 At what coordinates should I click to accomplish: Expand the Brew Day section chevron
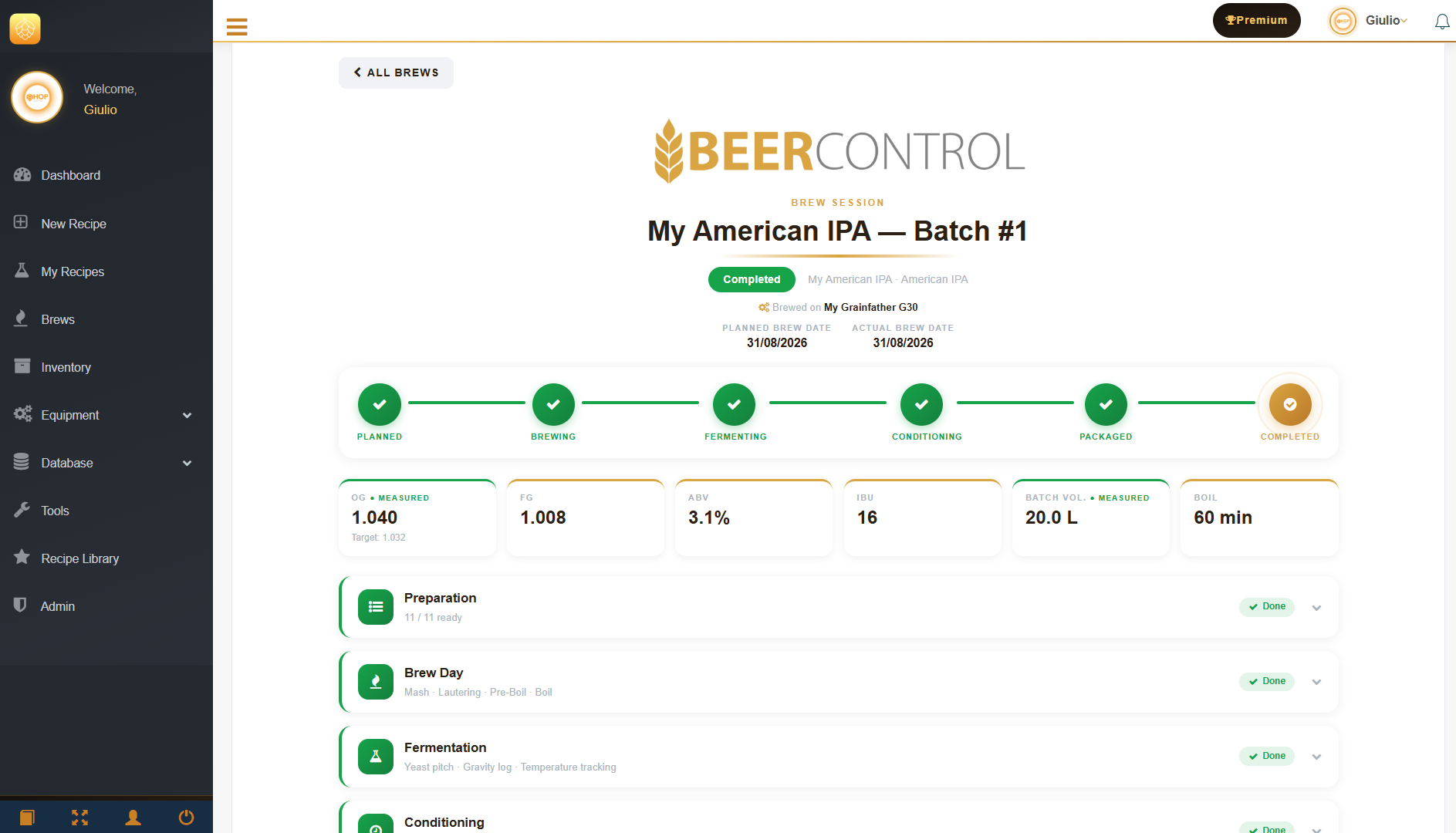click(1316, 682)
